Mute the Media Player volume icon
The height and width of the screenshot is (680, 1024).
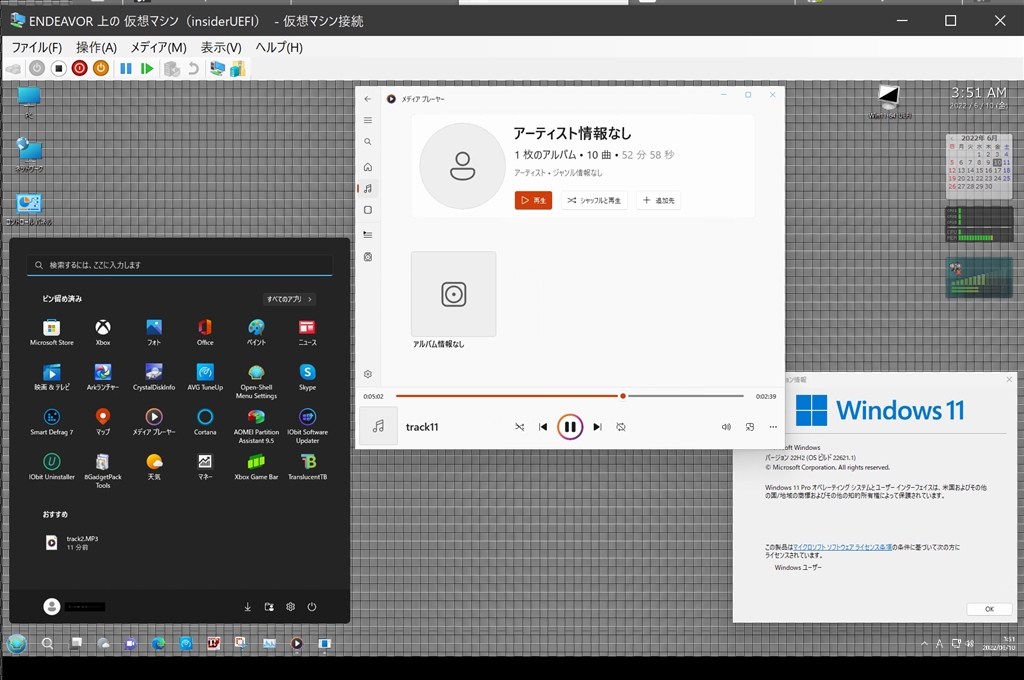726,427
